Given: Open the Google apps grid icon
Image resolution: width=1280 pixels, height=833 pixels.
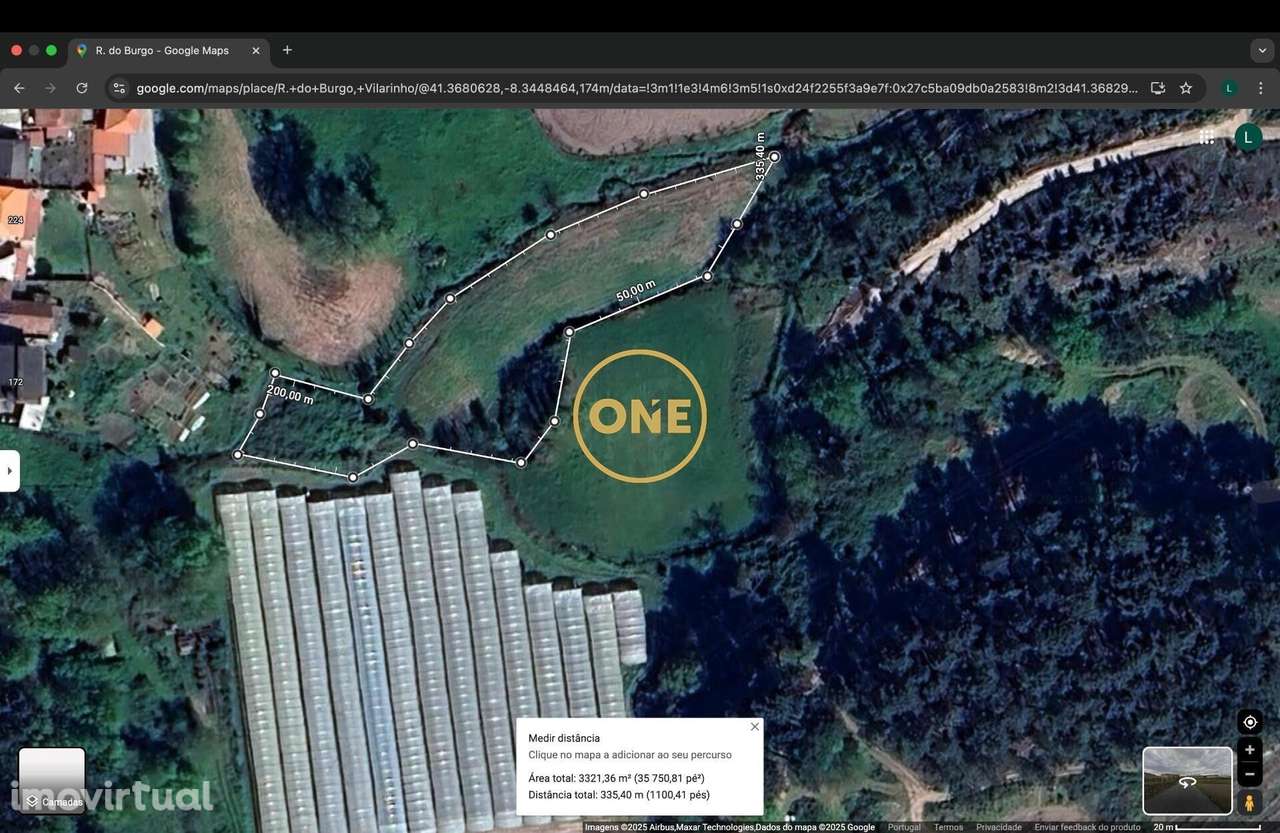Looking at the screenshot, I should click(x=1207, y=137).
